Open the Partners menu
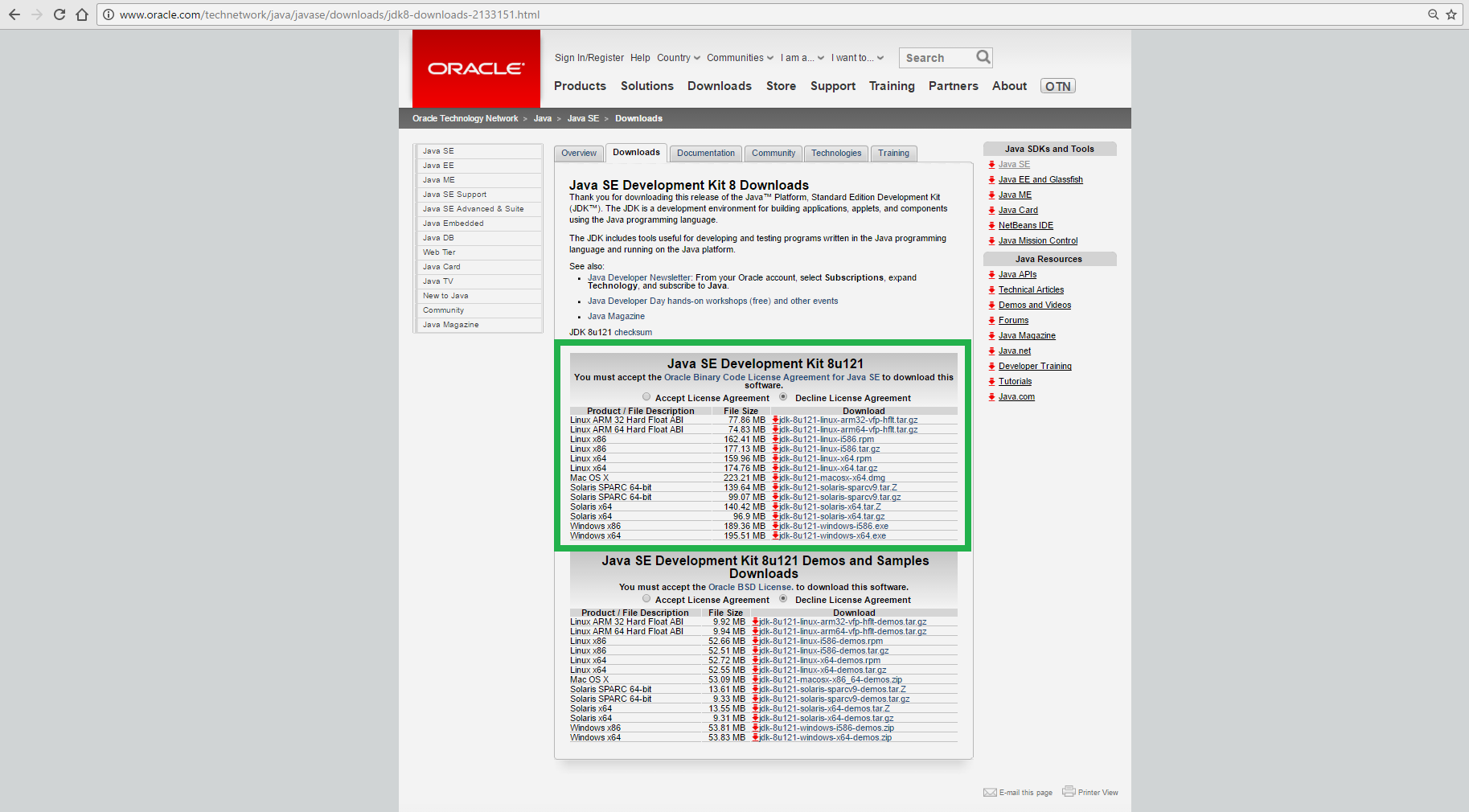1469x812 pixels. [954, 86]
